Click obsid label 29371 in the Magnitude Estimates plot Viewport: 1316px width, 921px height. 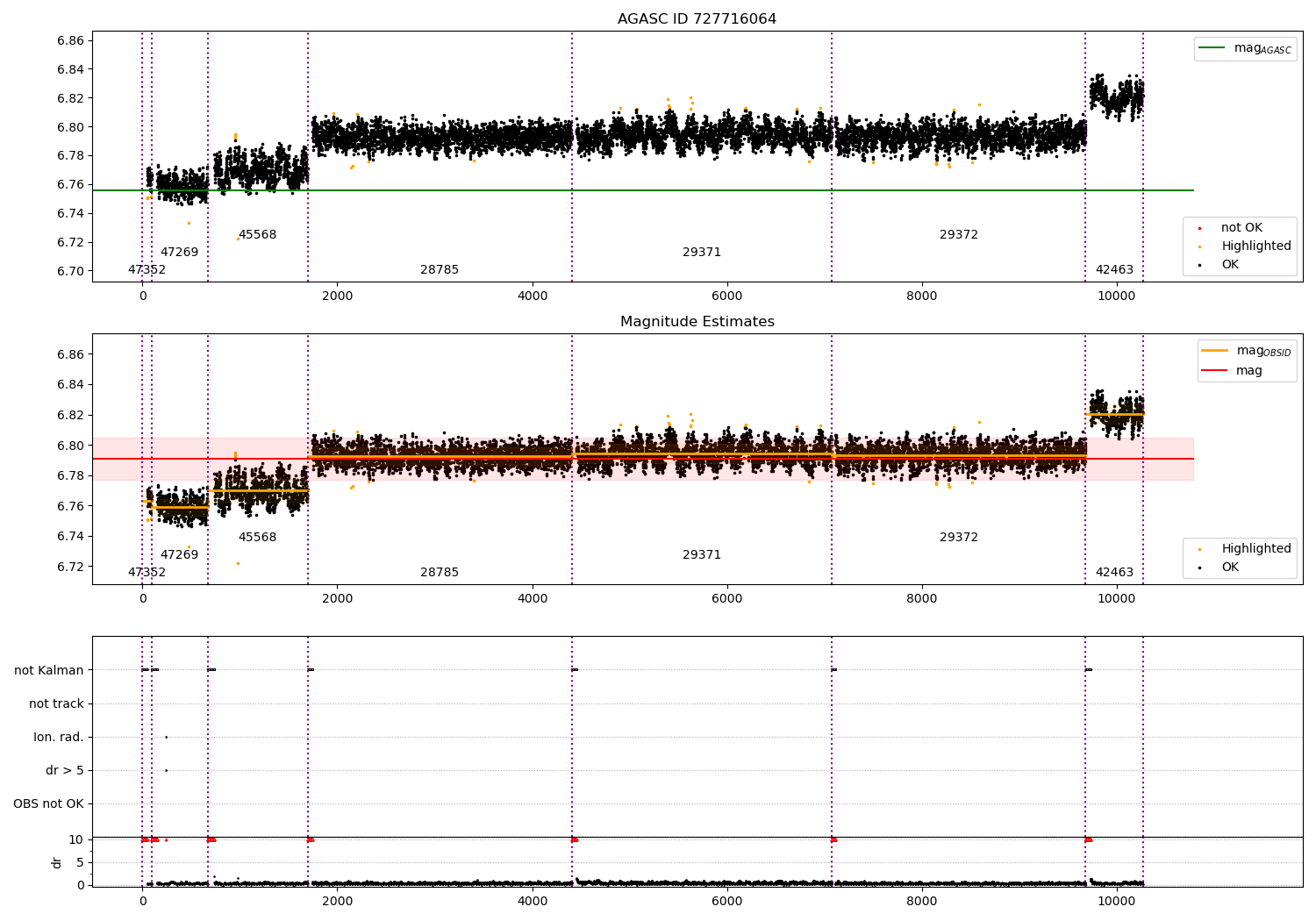pos(702,555)
